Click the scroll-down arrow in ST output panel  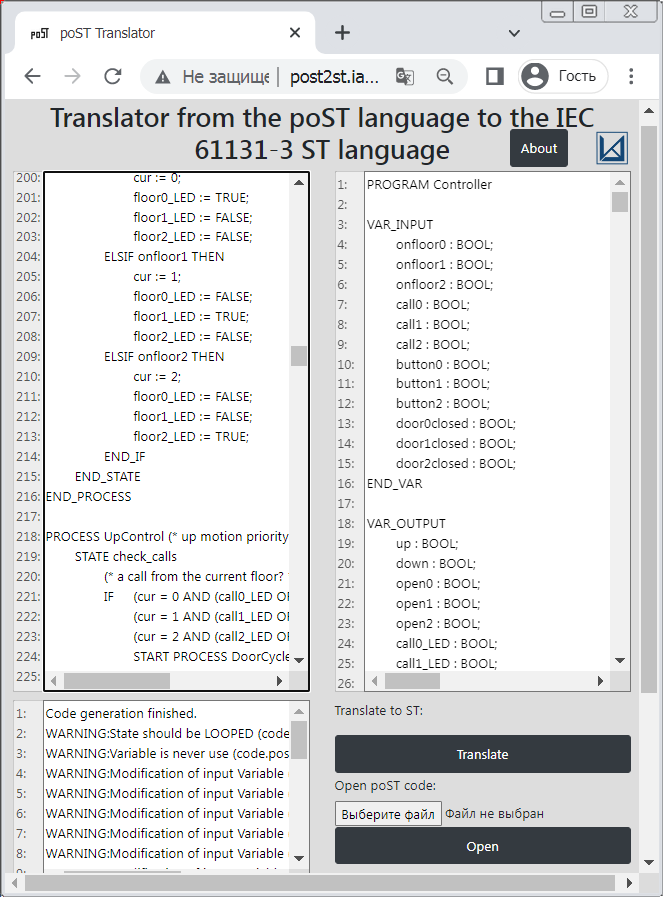point(620,660)
